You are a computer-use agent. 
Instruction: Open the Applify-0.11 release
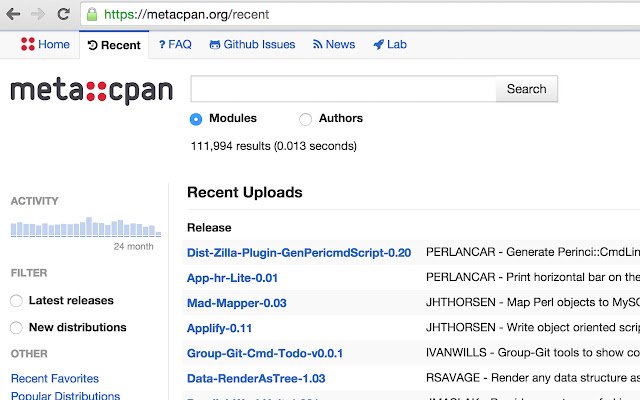pos(219,328)
